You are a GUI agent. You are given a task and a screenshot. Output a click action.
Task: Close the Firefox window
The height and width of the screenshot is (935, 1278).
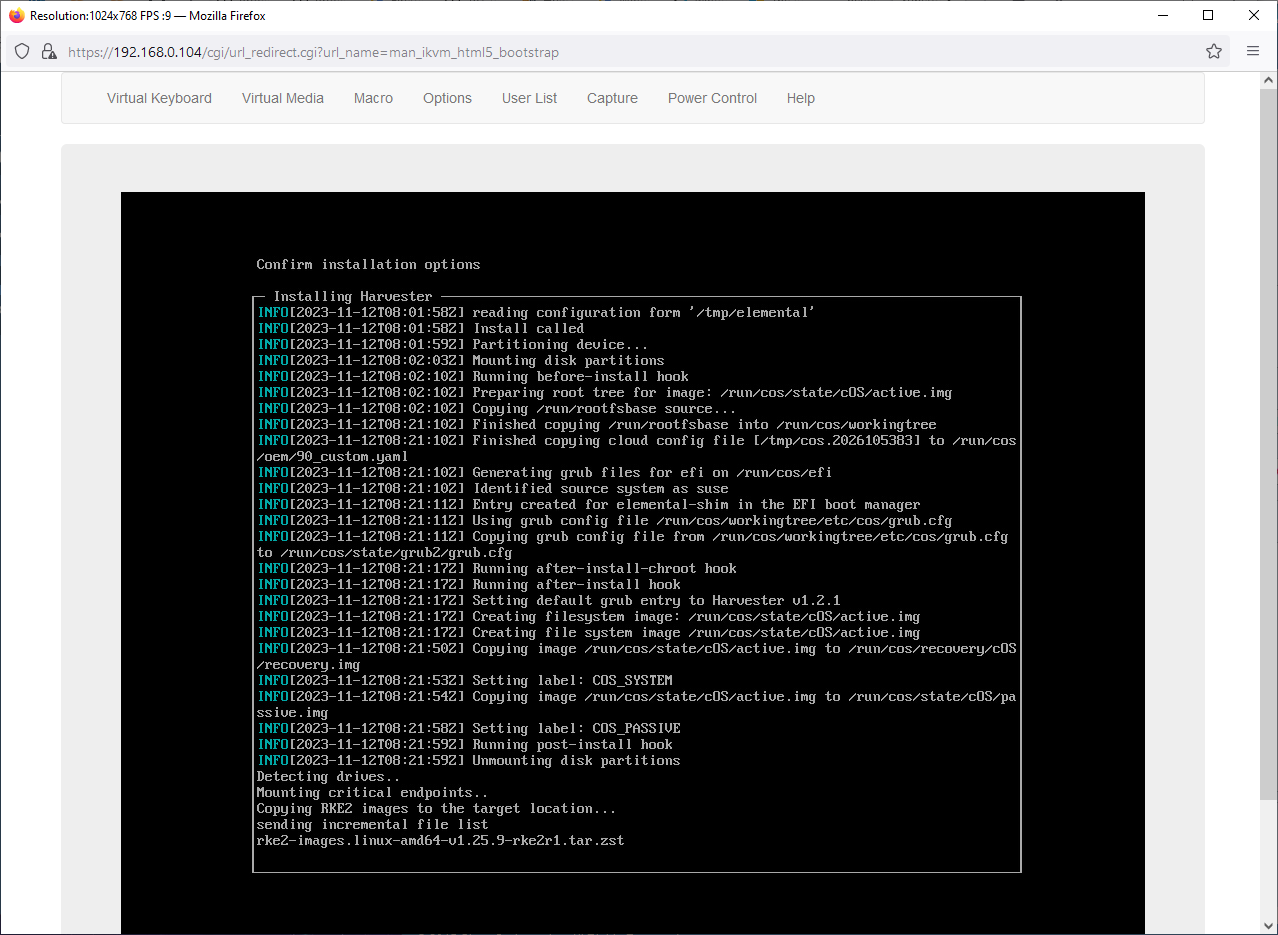click(x=1254, y=16)
